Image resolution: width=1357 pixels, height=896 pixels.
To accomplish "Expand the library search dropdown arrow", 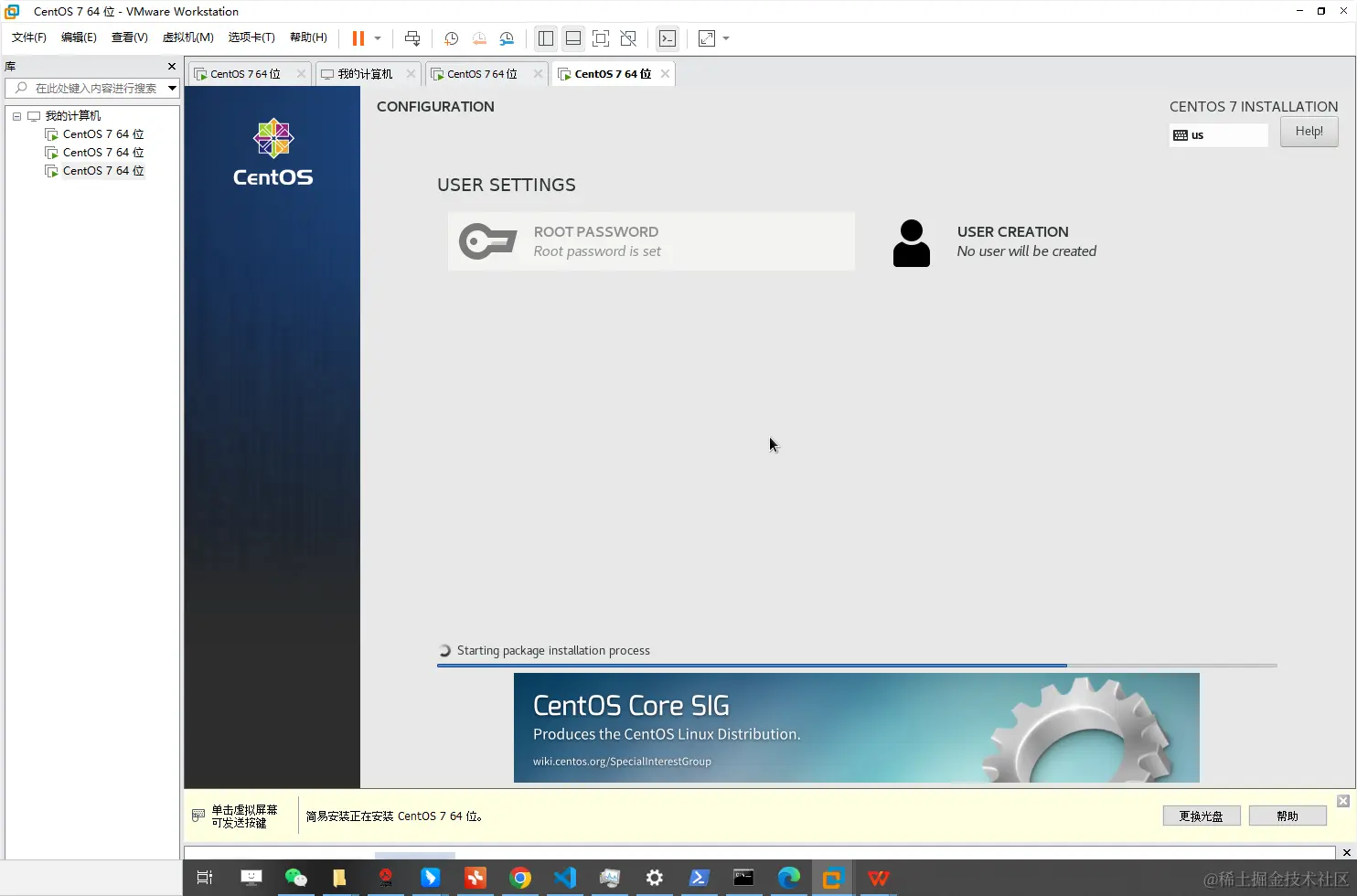I will 172,88.
